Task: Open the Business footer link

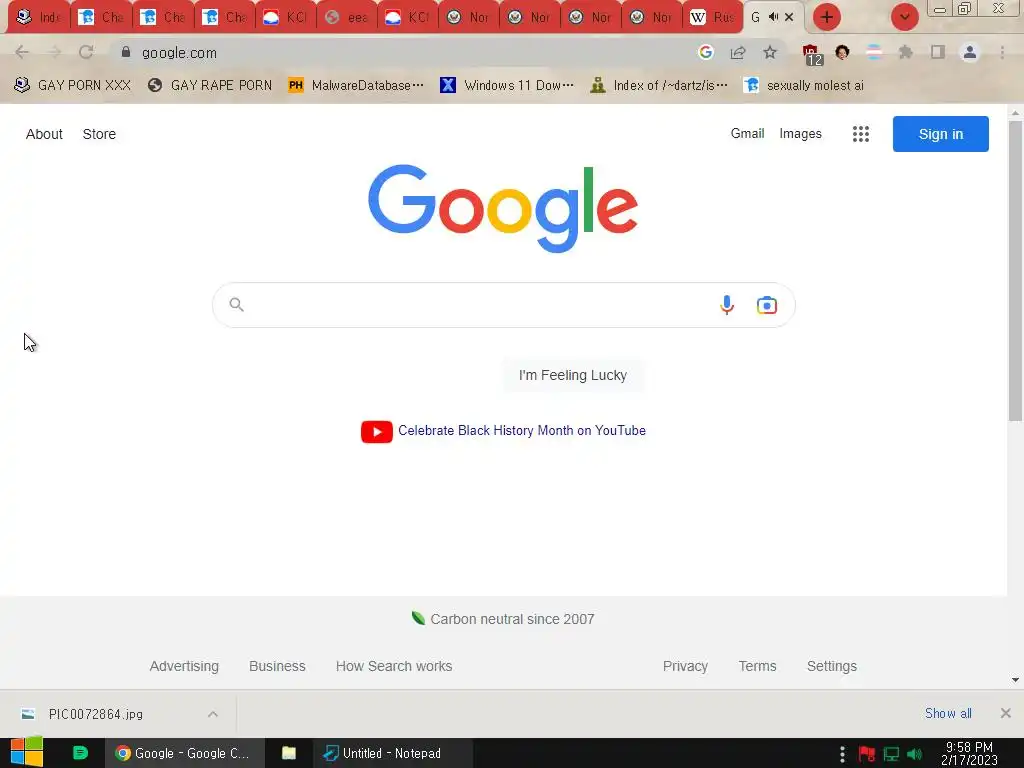Action: 277,666
